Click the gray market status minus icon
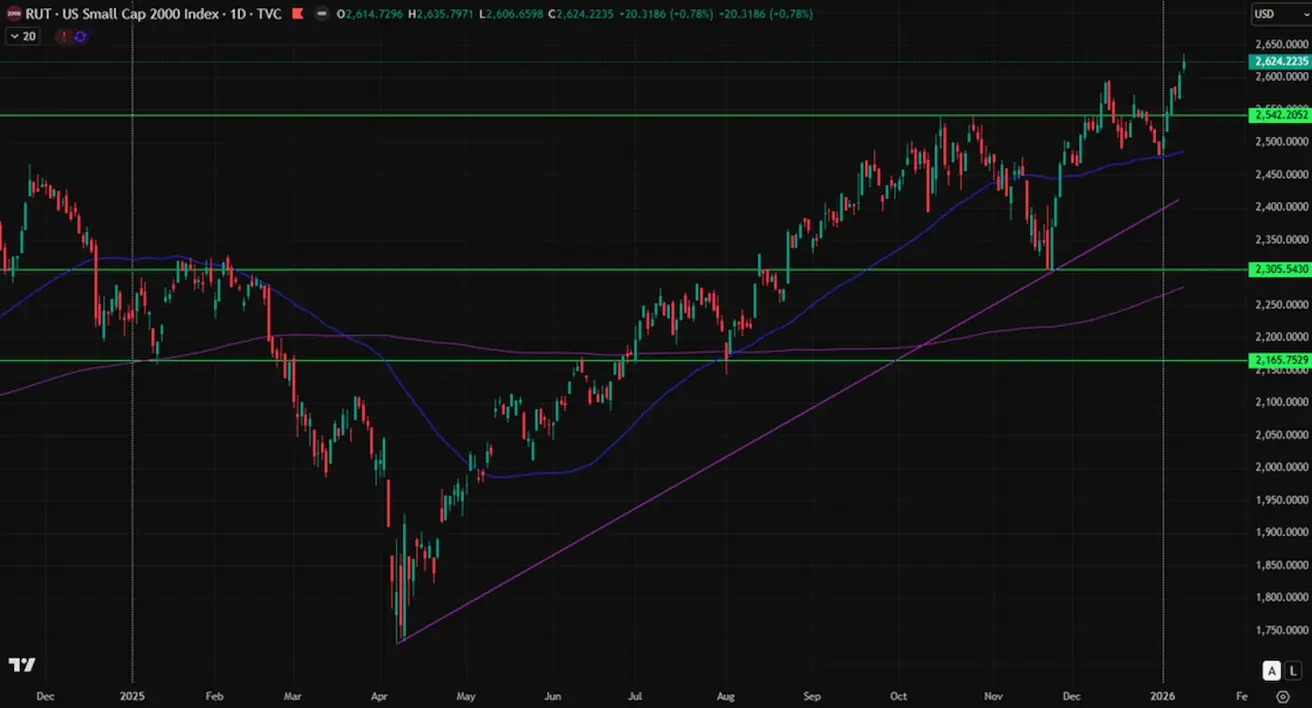This screenshot has width=1312, height=708. 321,14
